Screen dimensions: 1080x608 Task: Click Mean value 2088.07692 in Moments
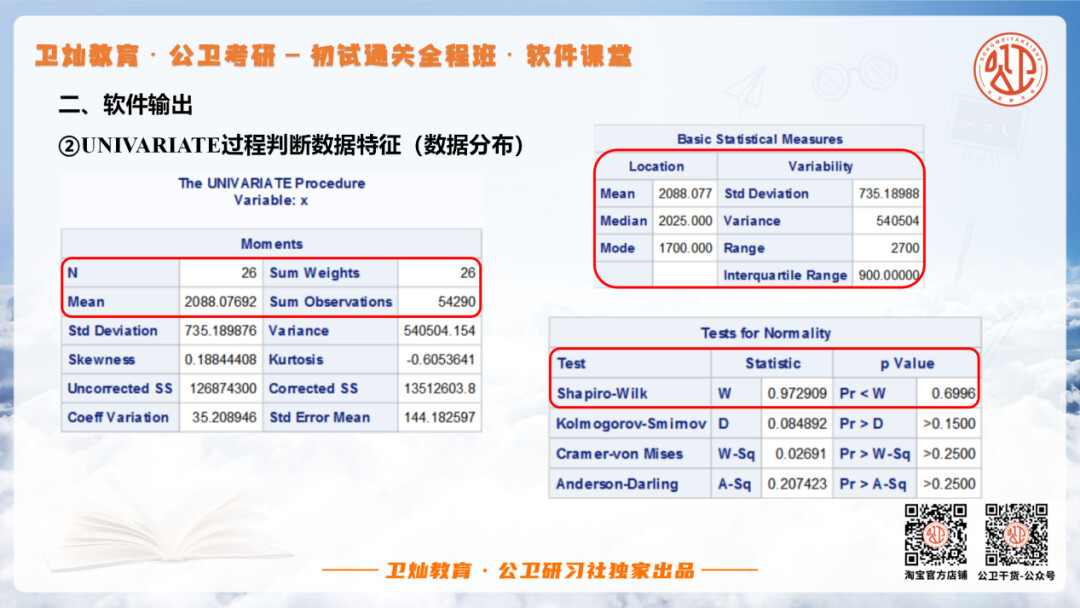[220, 302]
